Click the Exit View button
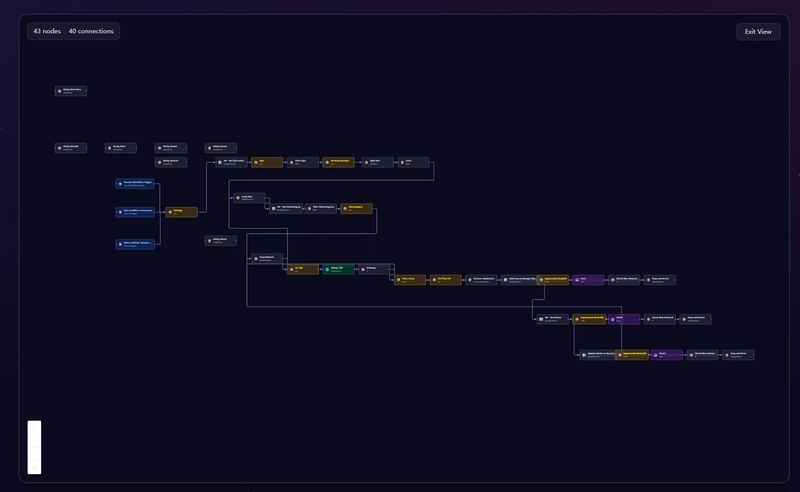 tap(757, 31)
